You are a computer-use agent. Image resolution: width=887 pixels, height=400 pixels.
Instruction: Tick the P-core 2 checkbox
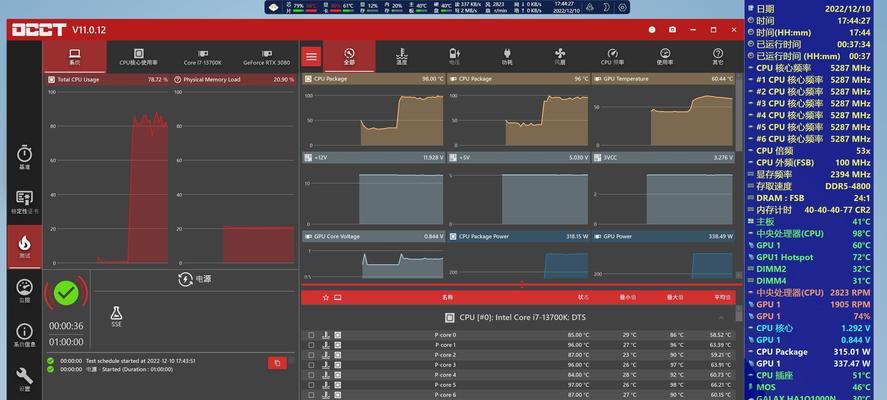(x=311, y=355)
